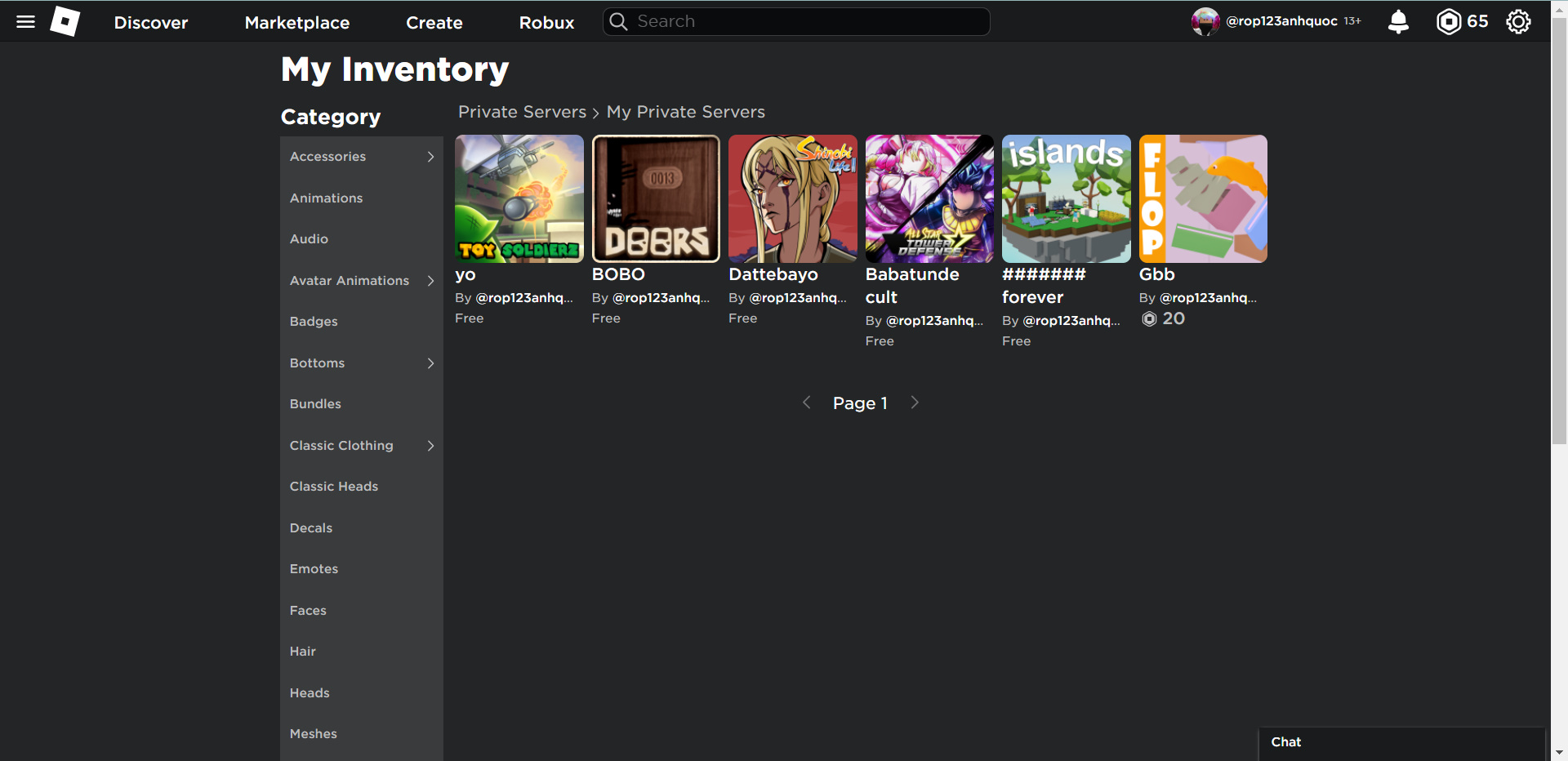
Task: Go to the next page arrow
Action: [915, 403]
